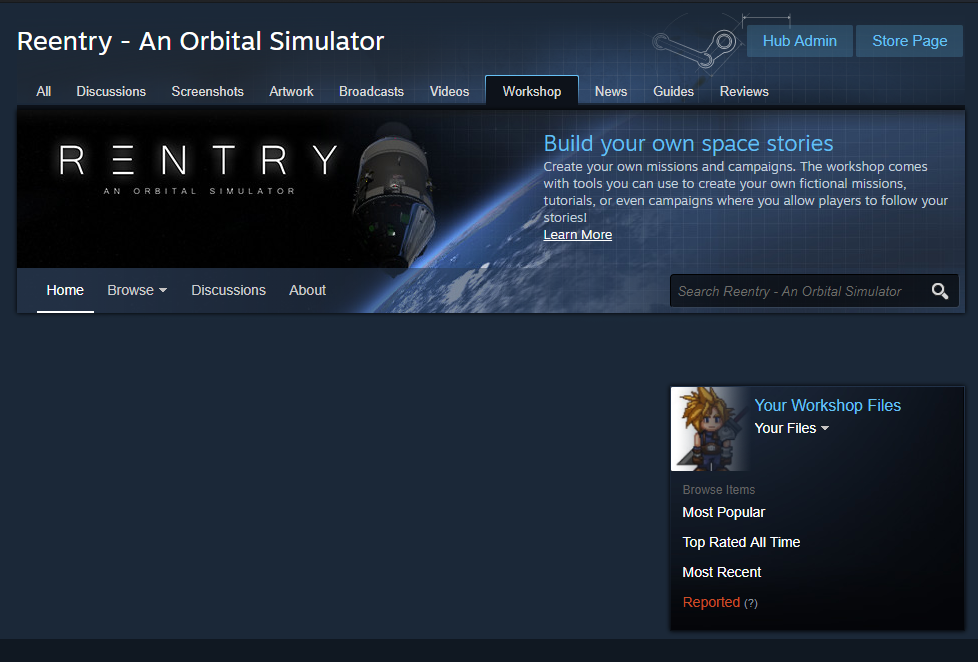The width and height of the screenshot is (978, 662).
Task: Select the Broadcasts tab
Action: (371, 92)
